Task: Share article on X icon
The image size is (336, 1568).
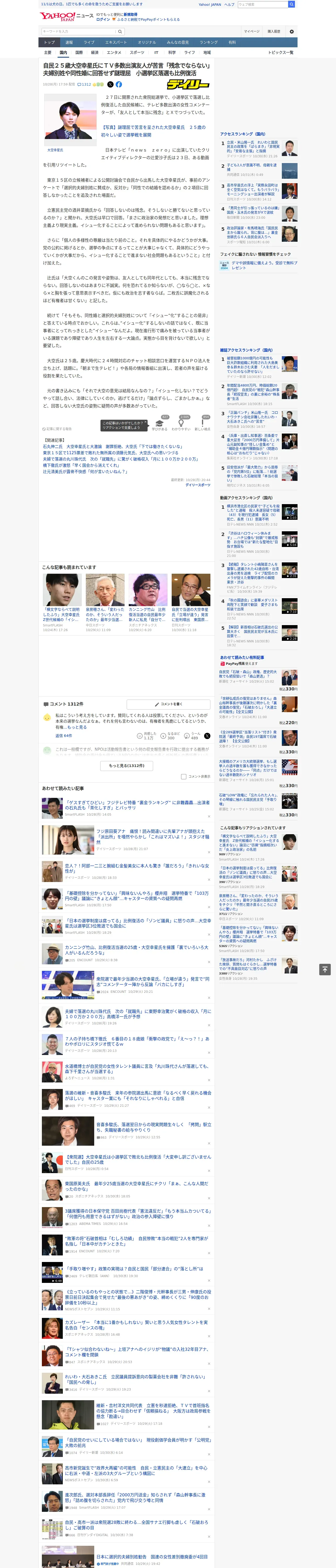Action: [x=110, y=85]
